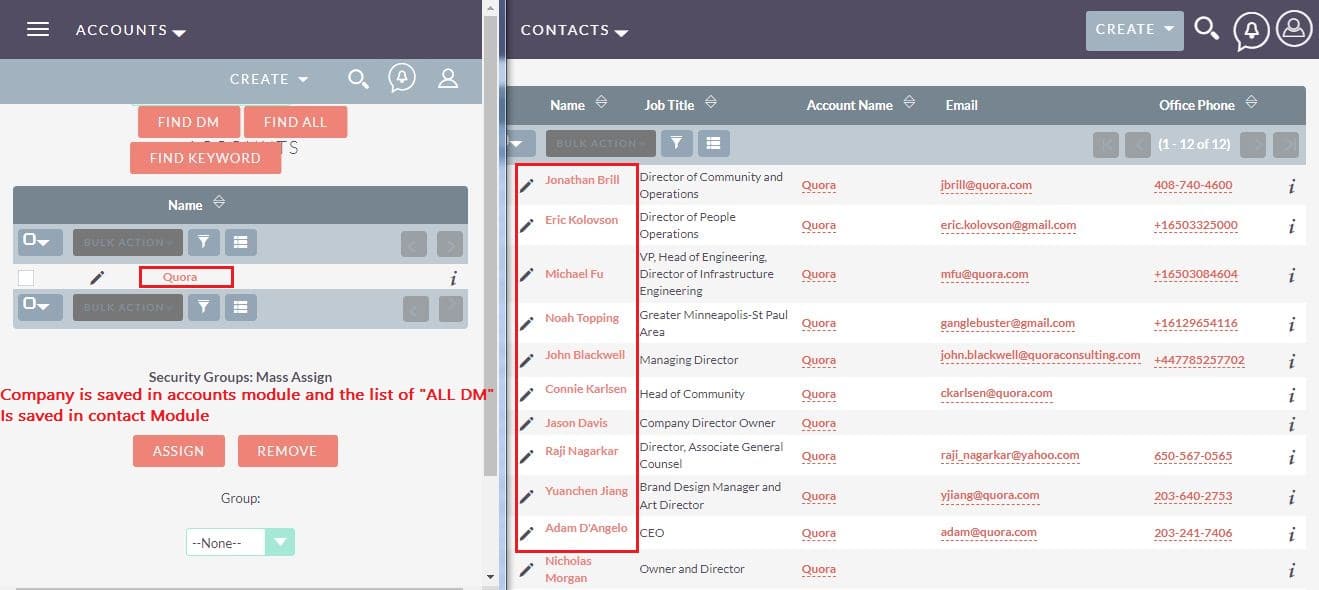Open select-all dropdown below Quora row

pyautogui.click(x=40, y=307)
